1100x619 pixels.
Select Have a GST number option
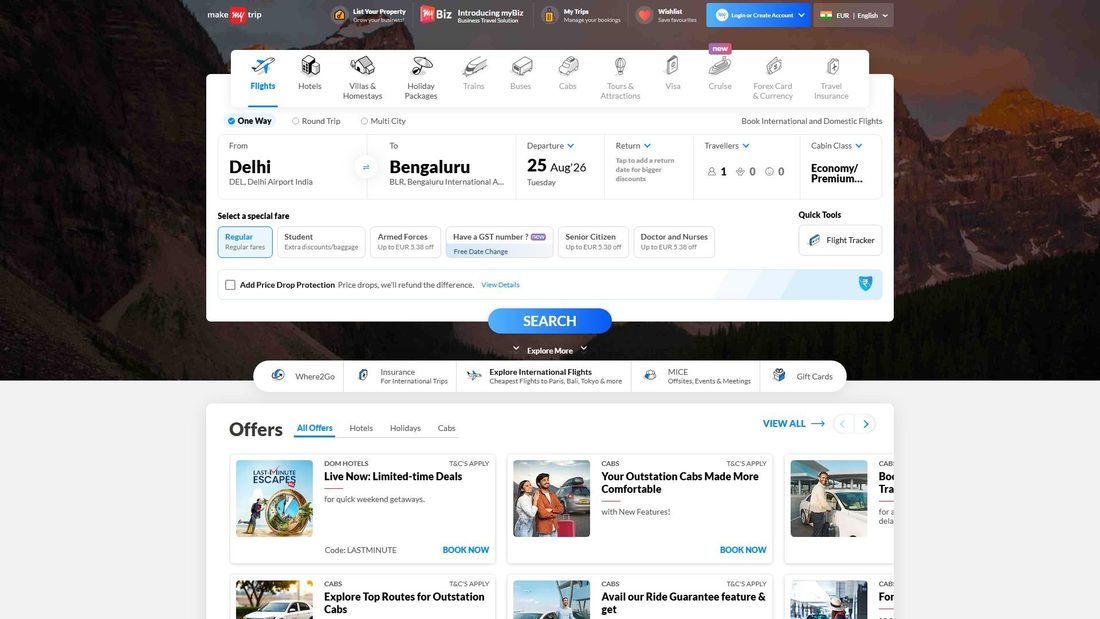click(x=499, y=241)
